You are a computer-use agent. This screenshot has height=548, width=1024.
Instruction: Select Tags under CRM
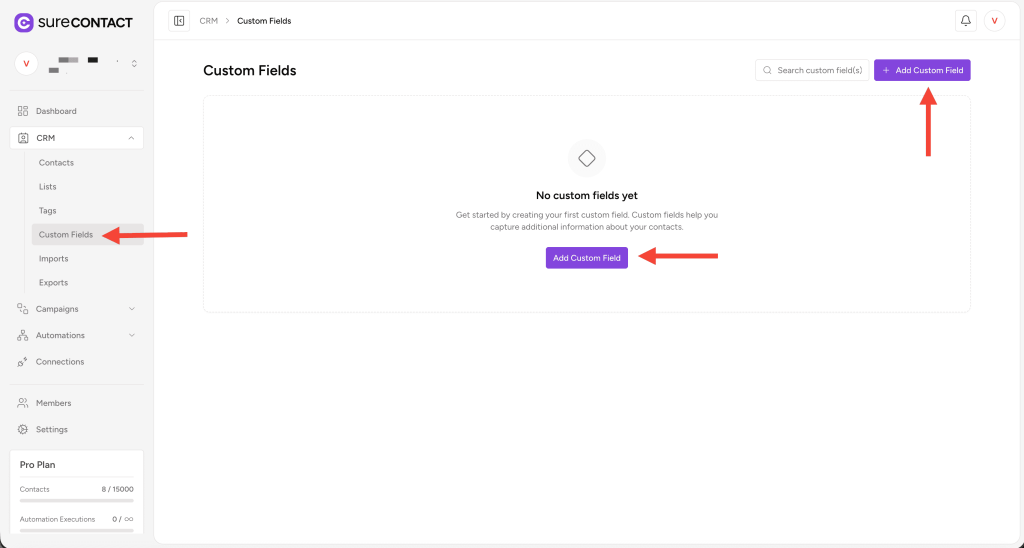coord(48,211)
